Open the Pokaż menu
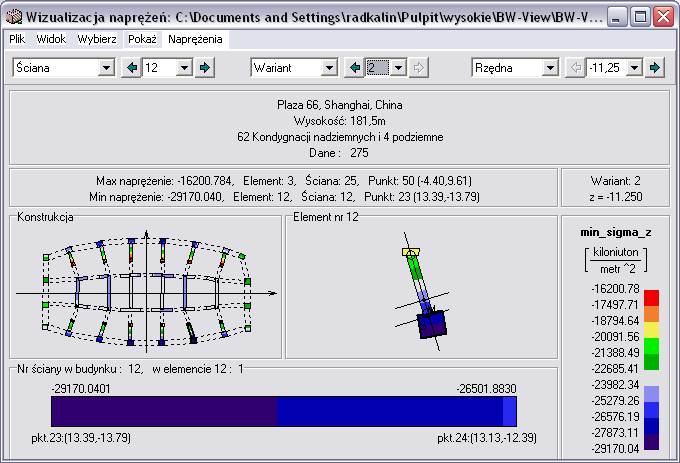Viewport: 680px width, 463px height. [142, 39]
